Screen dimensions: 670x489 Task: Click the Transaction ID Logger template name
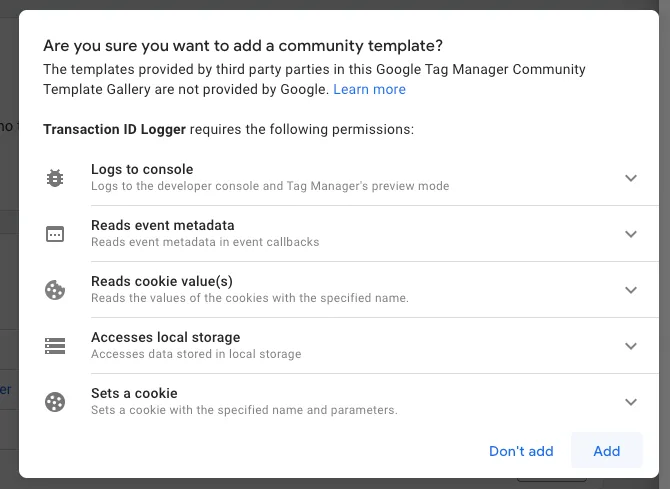115,130
